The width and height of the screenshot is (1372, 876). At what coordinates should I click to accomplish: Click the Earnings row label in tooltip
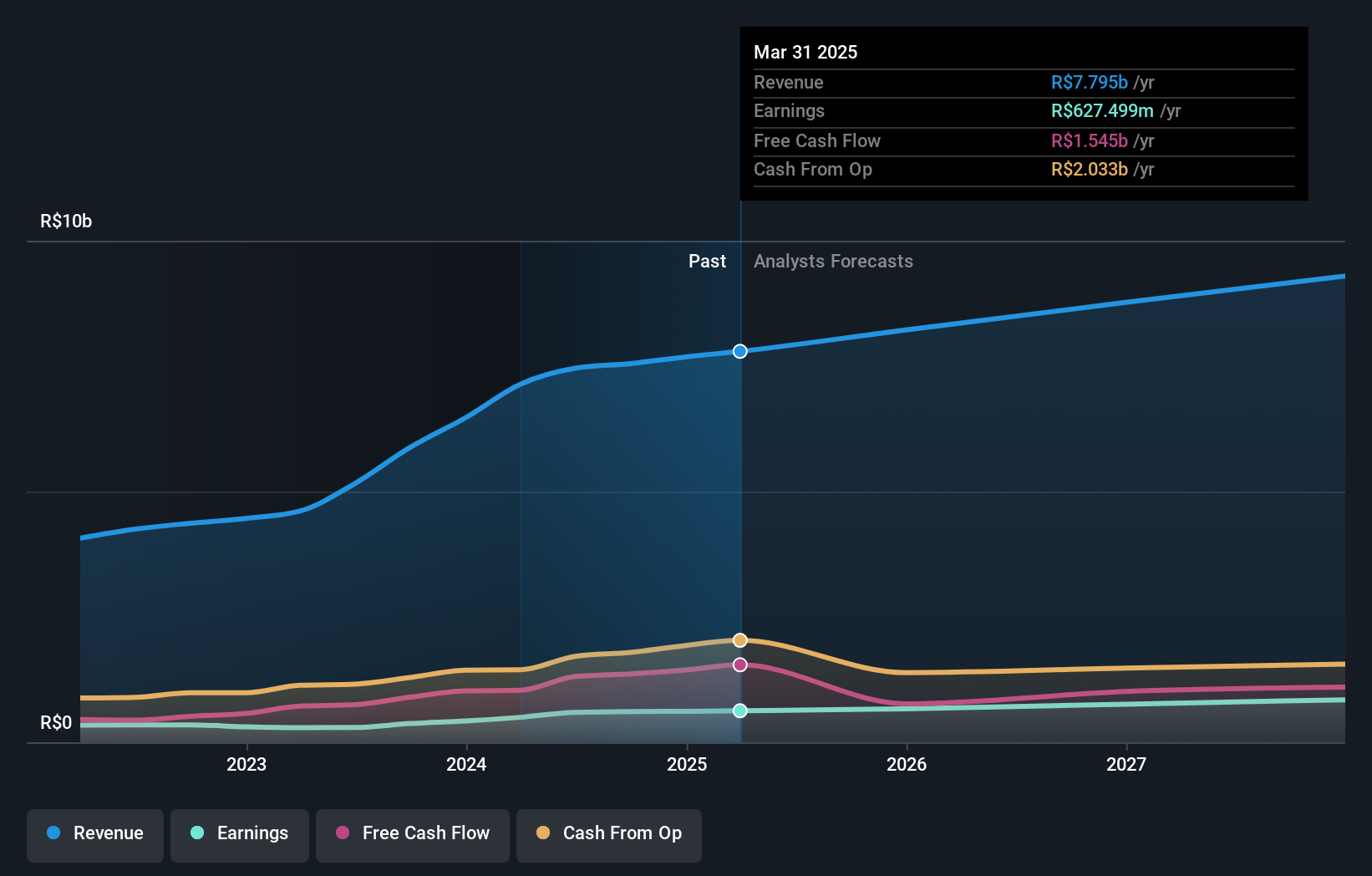[789, 110]
